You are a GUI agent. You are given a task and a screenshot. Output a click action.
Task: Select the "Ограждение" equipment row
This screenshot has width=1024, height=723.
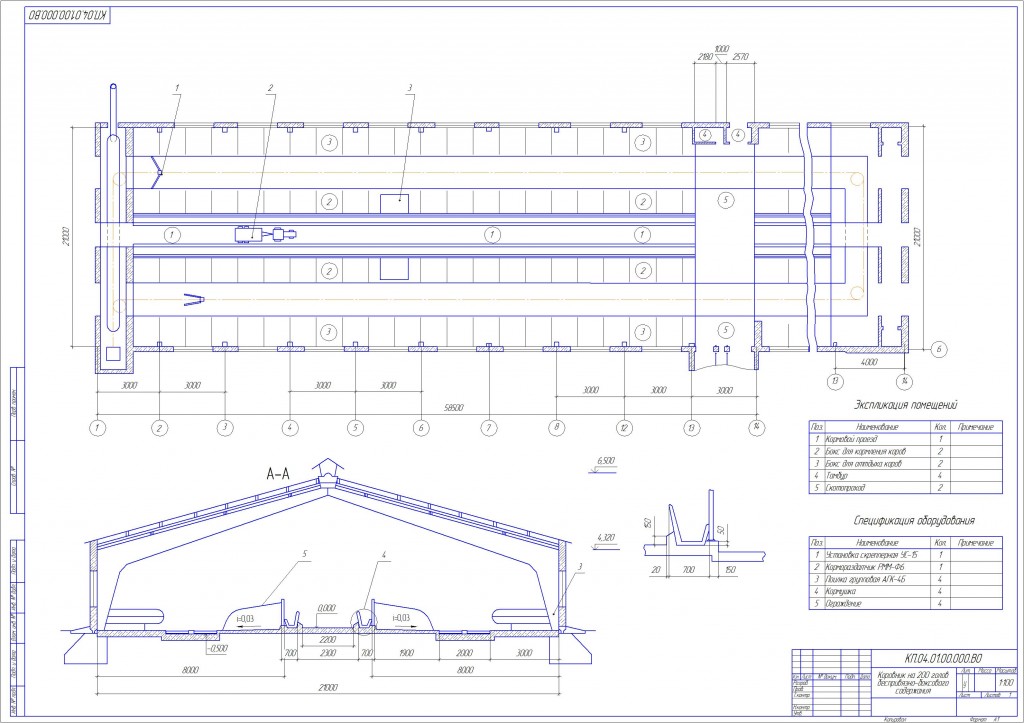click(905, 603)
